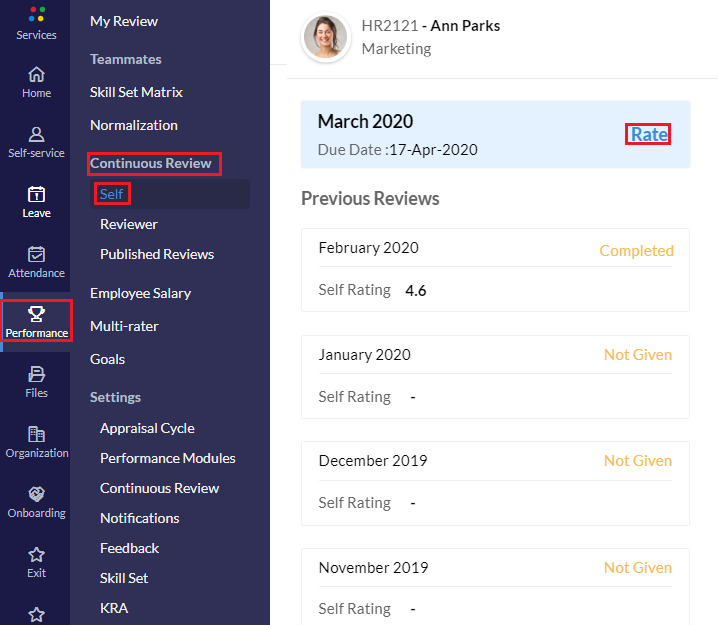Open My Review menu item
Image resolution: width=718 pixels, height=625 pixels.
[x=124, y=21]
